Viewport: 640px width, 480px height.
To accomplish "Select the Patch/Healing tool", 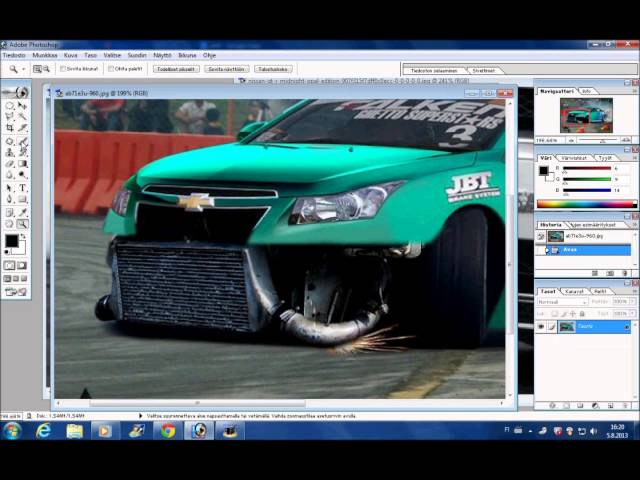I will click(x=10, y=141).
